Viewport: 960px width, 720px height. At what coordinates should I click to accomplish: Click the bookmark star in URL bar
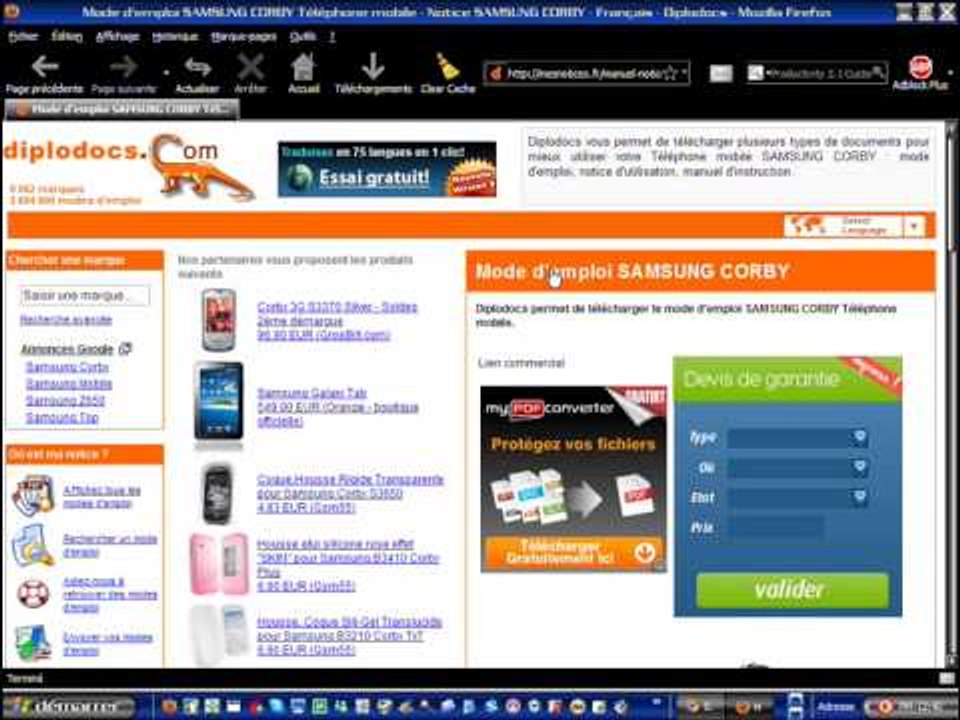[670, 73]
